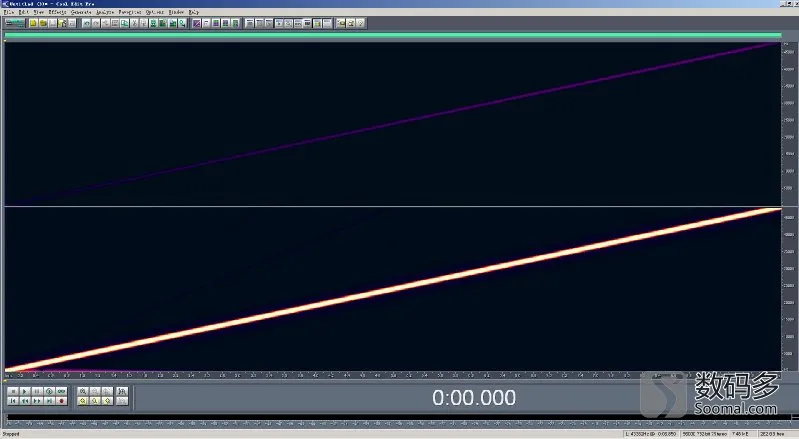799x439 pixels.
Task: Click the New file toolbar icon
Action: click(33, 23)
